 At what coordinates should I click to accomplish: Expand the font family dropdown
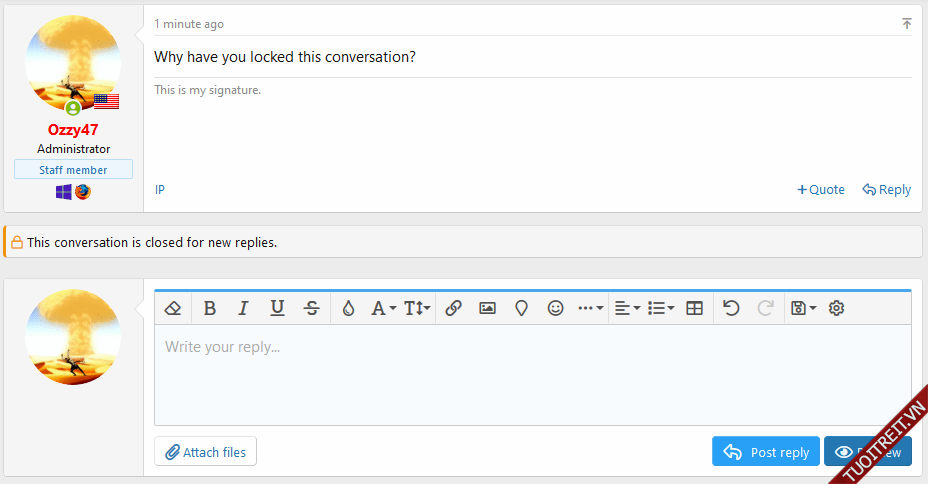click(384, 308)
